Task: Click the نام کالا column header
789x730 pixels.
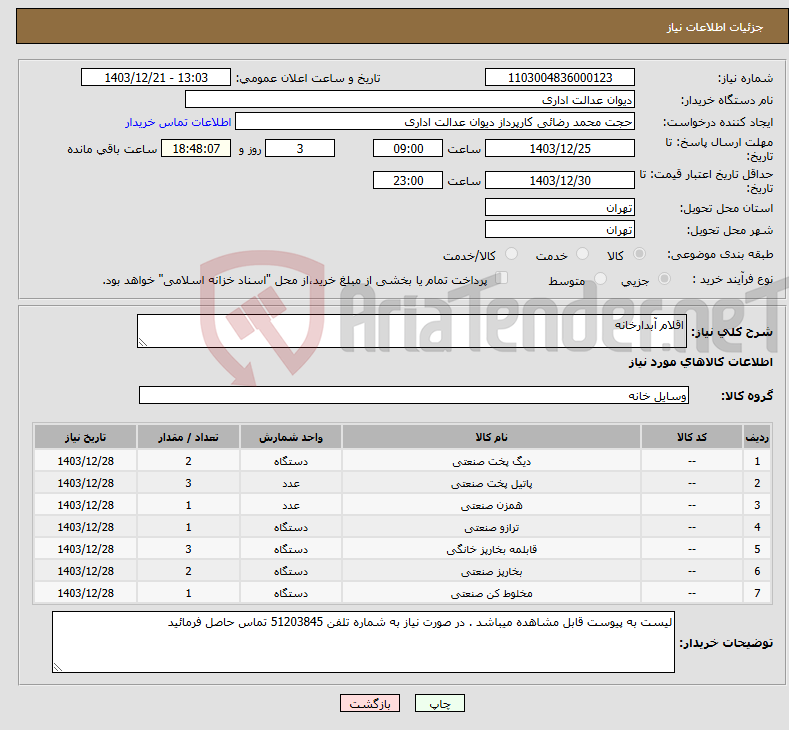Action: tap(491, 437)
